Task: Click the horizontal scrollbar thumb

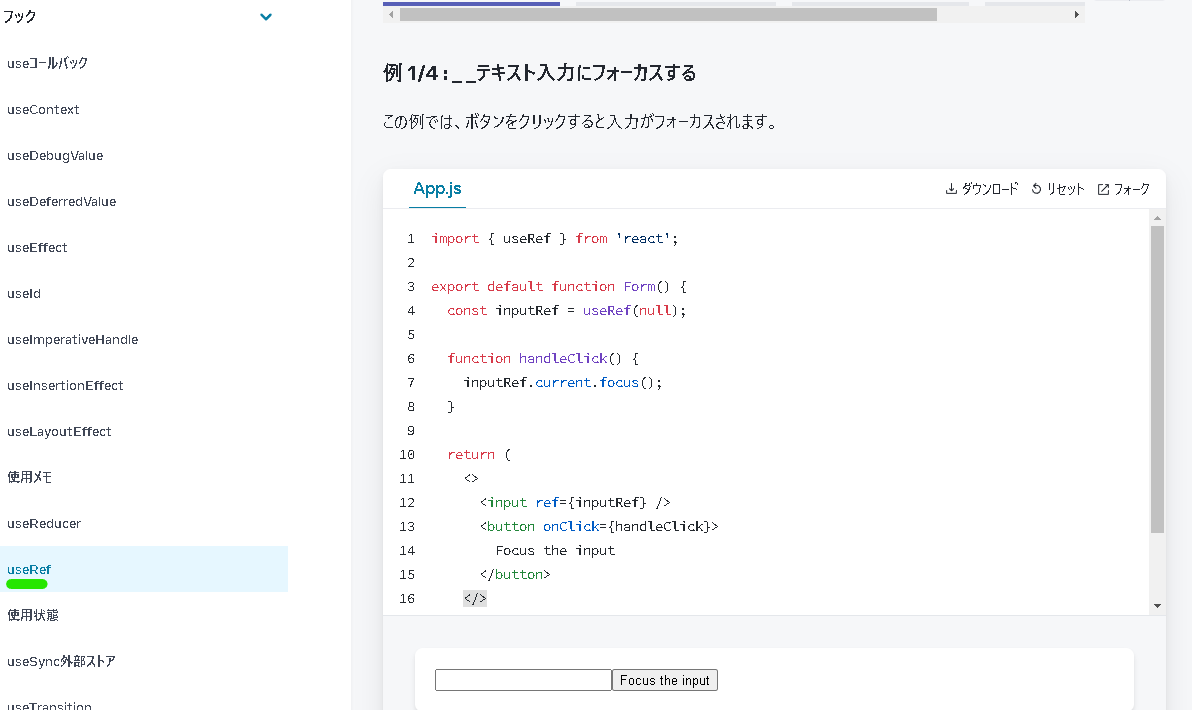Action: (668, 14)
